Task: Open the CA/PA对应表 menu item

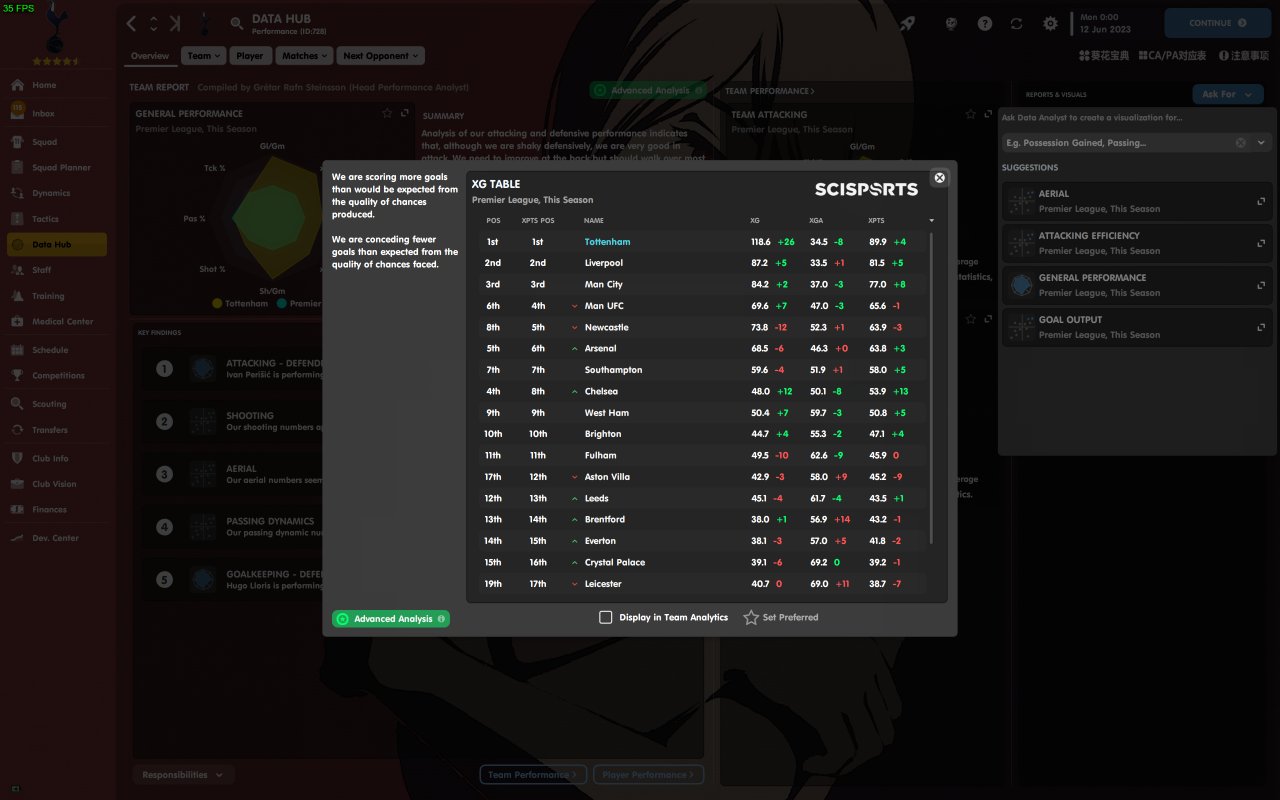Action: (1172, 56)
